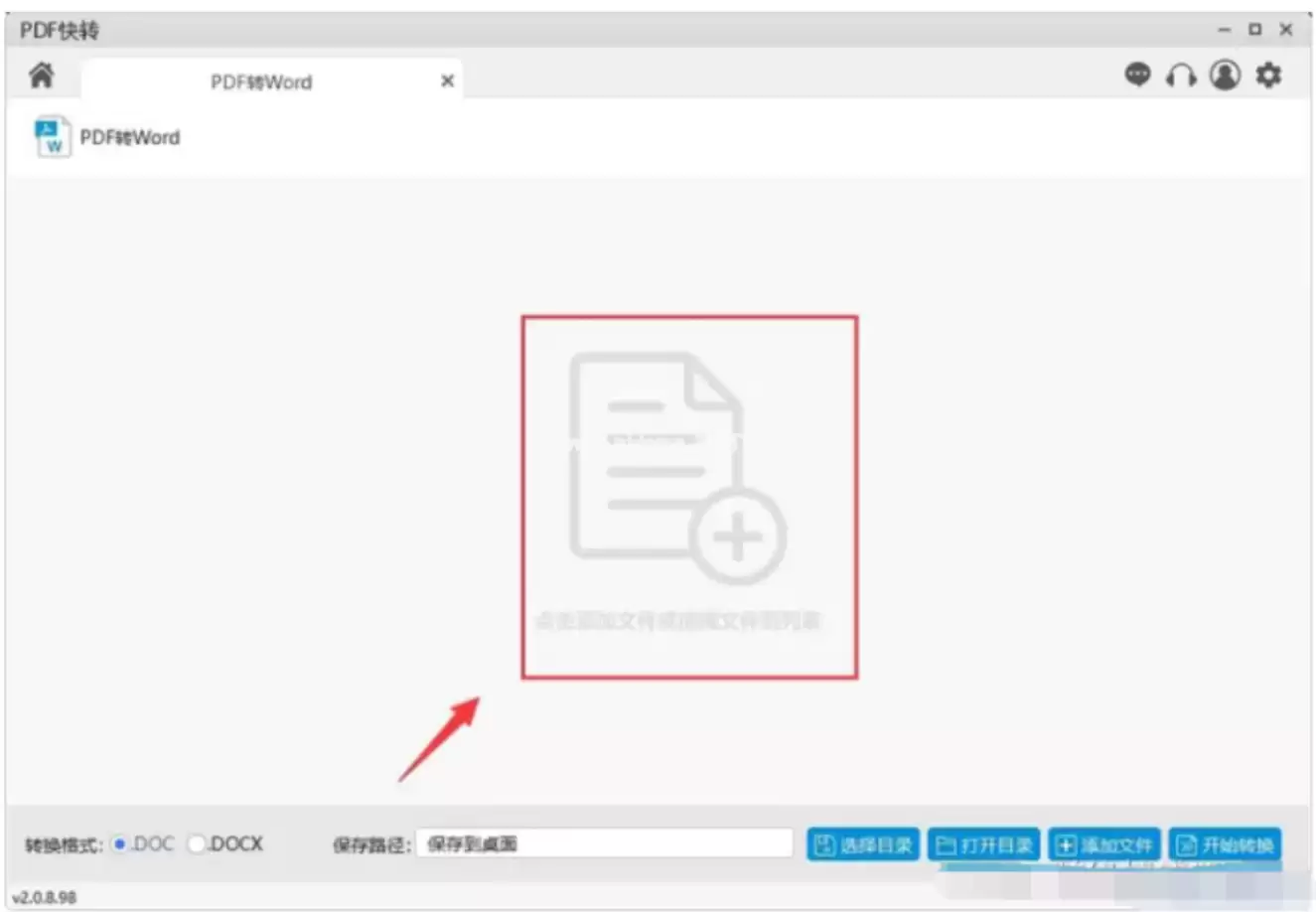Click the 选择目录 button
Image resolution: width=1316 pixels, height=912 pixels.
coord(862,845)
